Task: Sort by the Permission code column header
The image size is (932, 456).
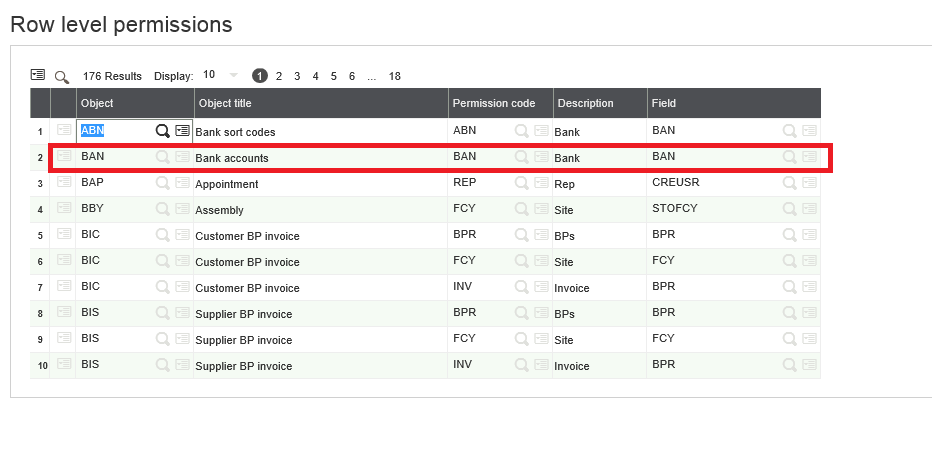Action: tap(500, 103)
